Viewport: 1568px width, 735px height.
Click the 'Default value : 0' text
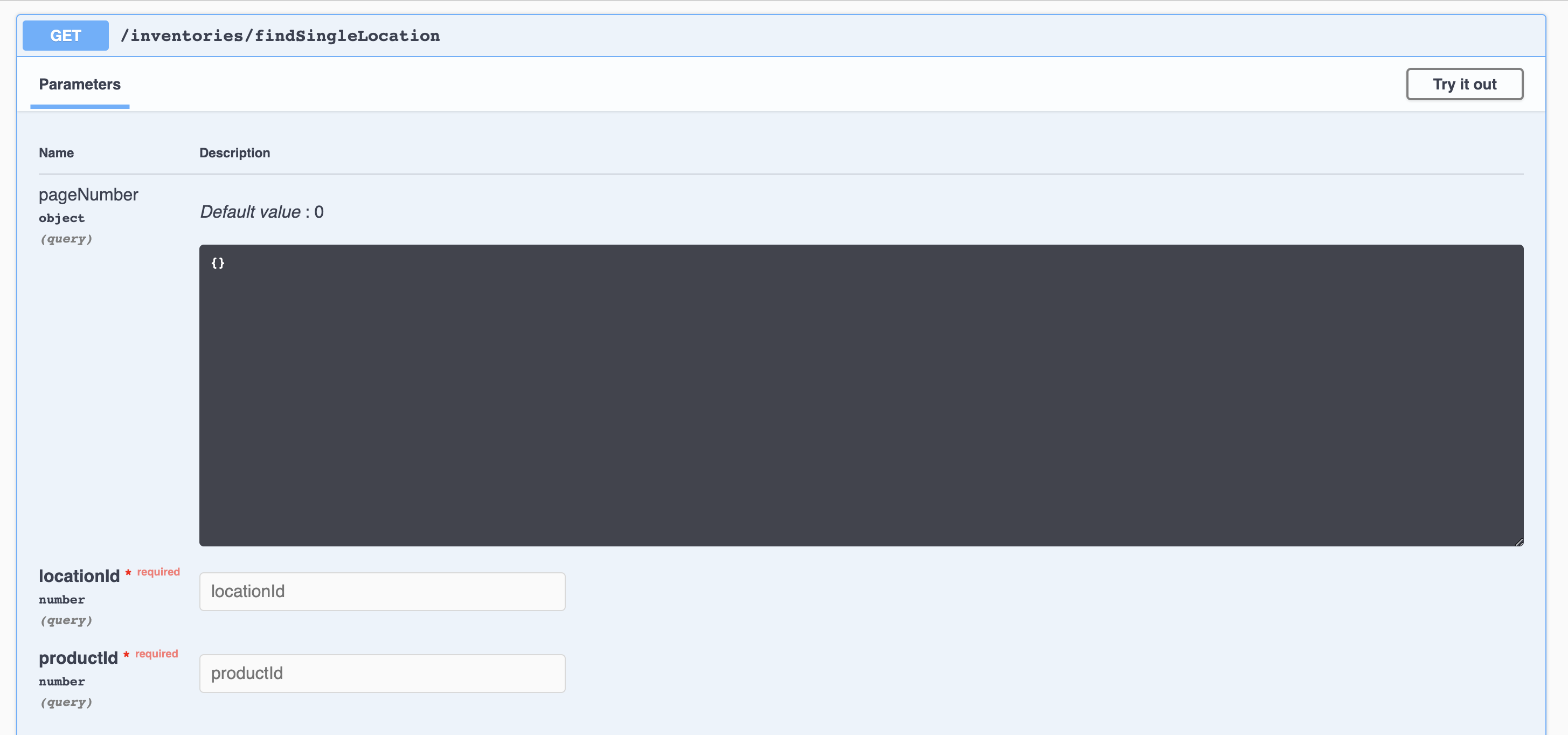tap(262, 212)
